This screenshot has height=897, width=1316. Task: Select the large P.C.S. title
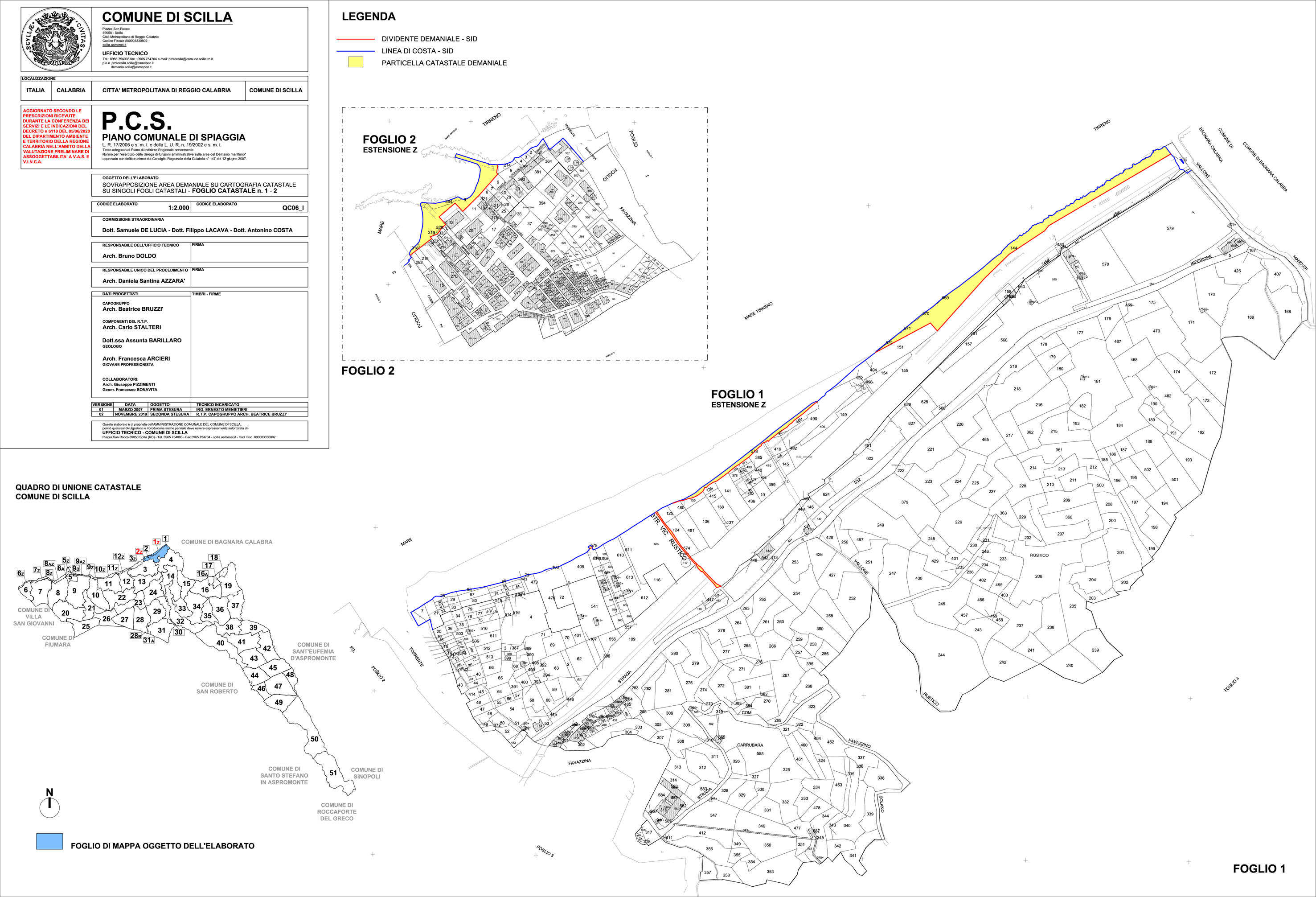coord(136,121)
